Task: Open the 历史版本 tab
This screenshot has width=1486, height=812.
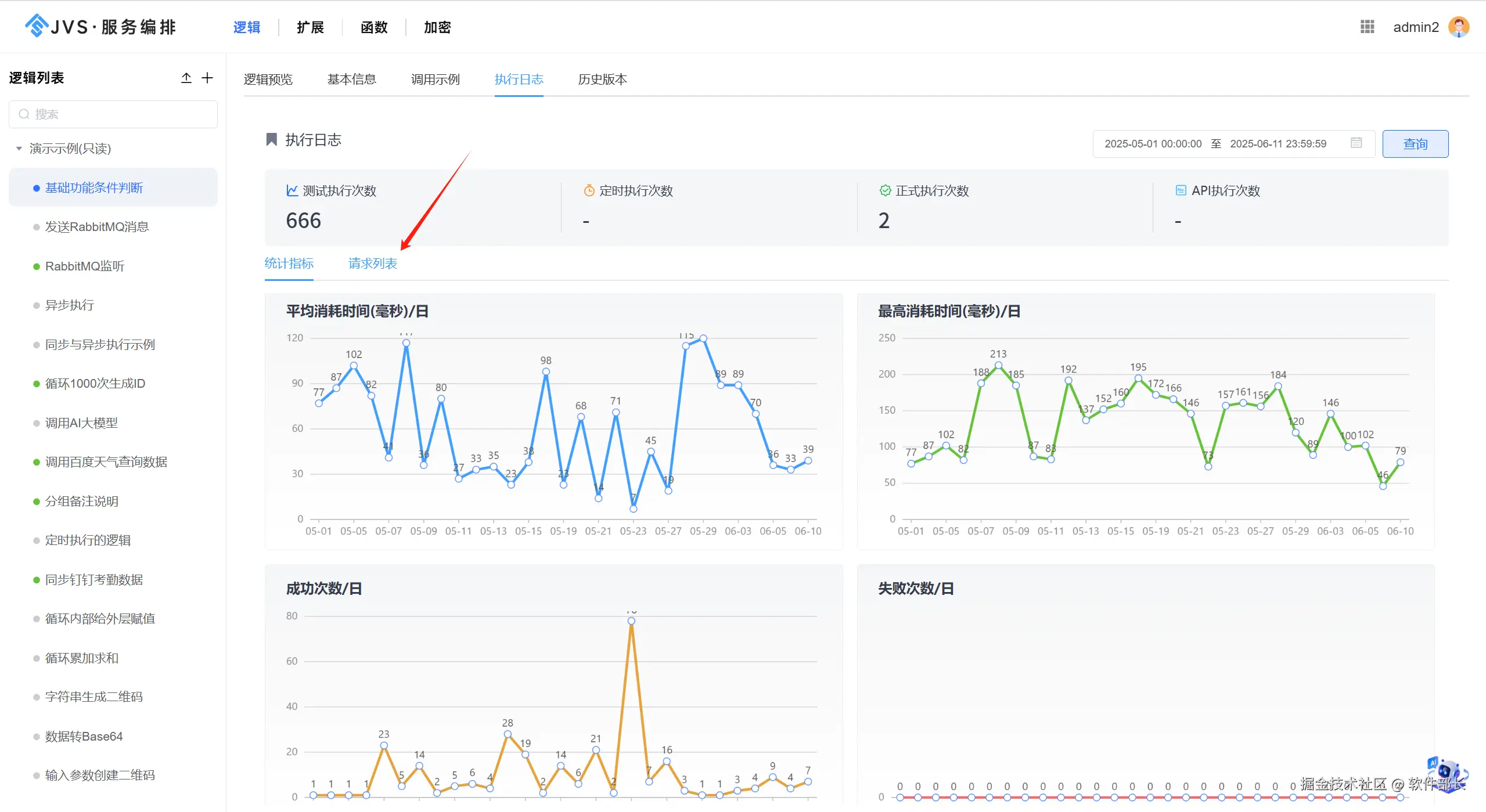Action: tap(602, 80)
